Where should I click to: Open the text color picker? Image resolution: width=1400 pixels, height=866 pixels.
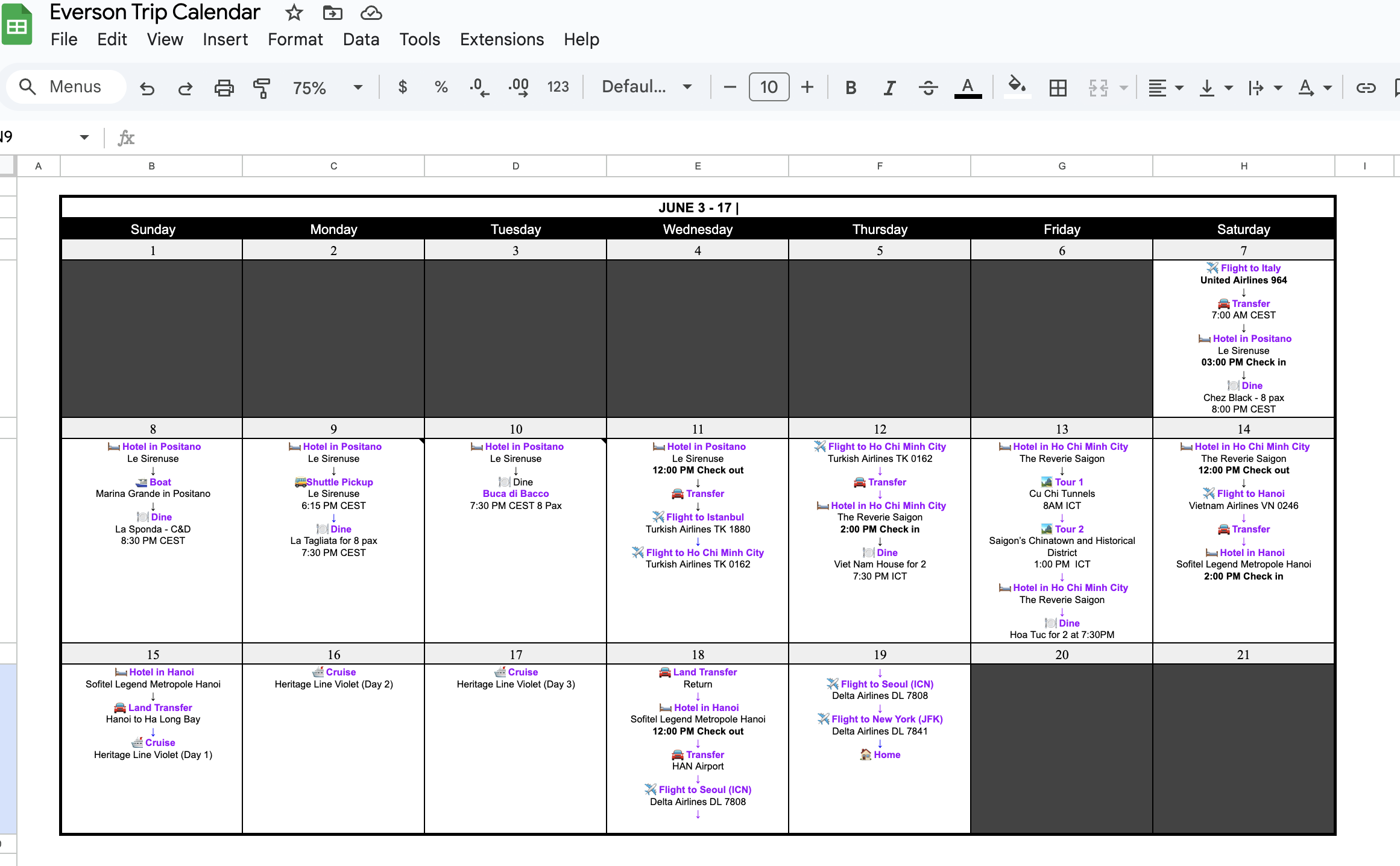tap(968, 88)
